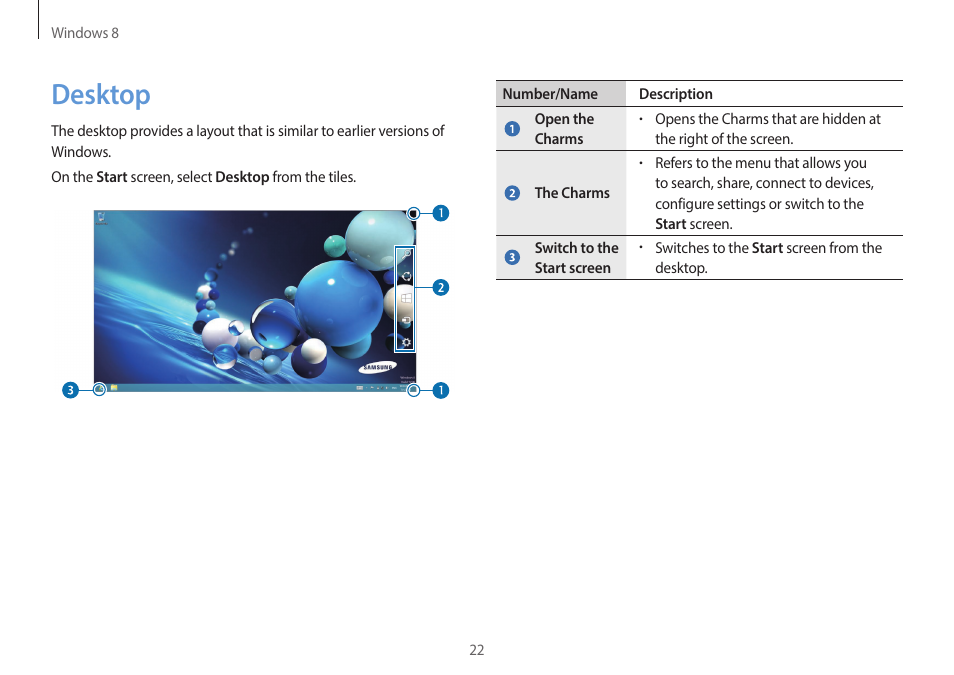Click the Samsung logo on the wallpaper screenshot
954x675 pixels.
(x=377, y=368)
